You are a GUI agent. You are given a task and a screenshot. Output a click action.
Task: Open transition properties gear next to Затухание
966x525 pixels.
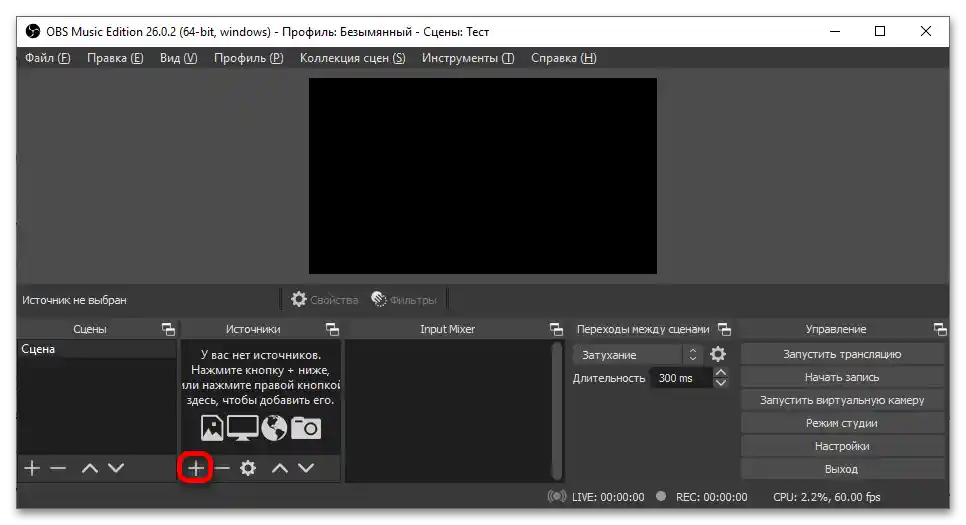[718, 354]
